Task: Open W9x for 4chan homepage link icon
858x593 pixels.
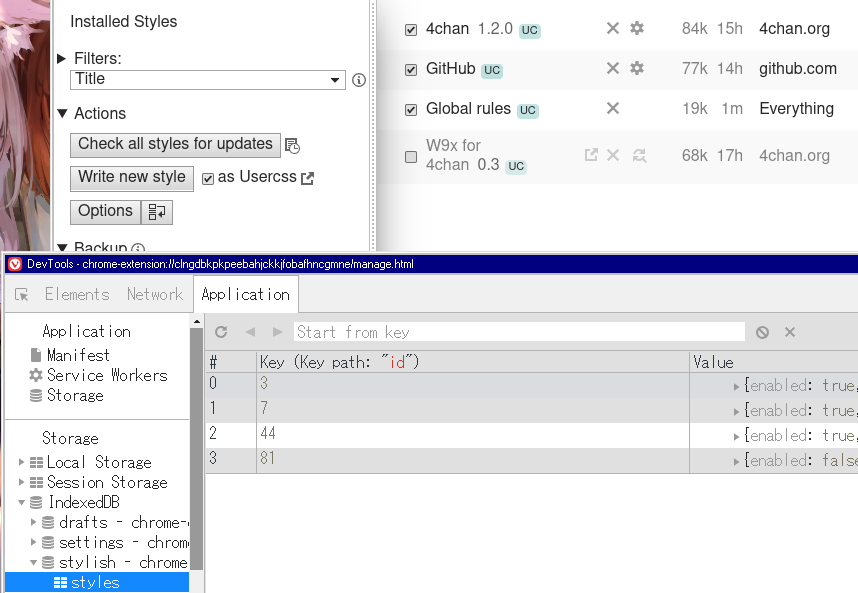Action: pyautogui.click(x=591, y=156)
